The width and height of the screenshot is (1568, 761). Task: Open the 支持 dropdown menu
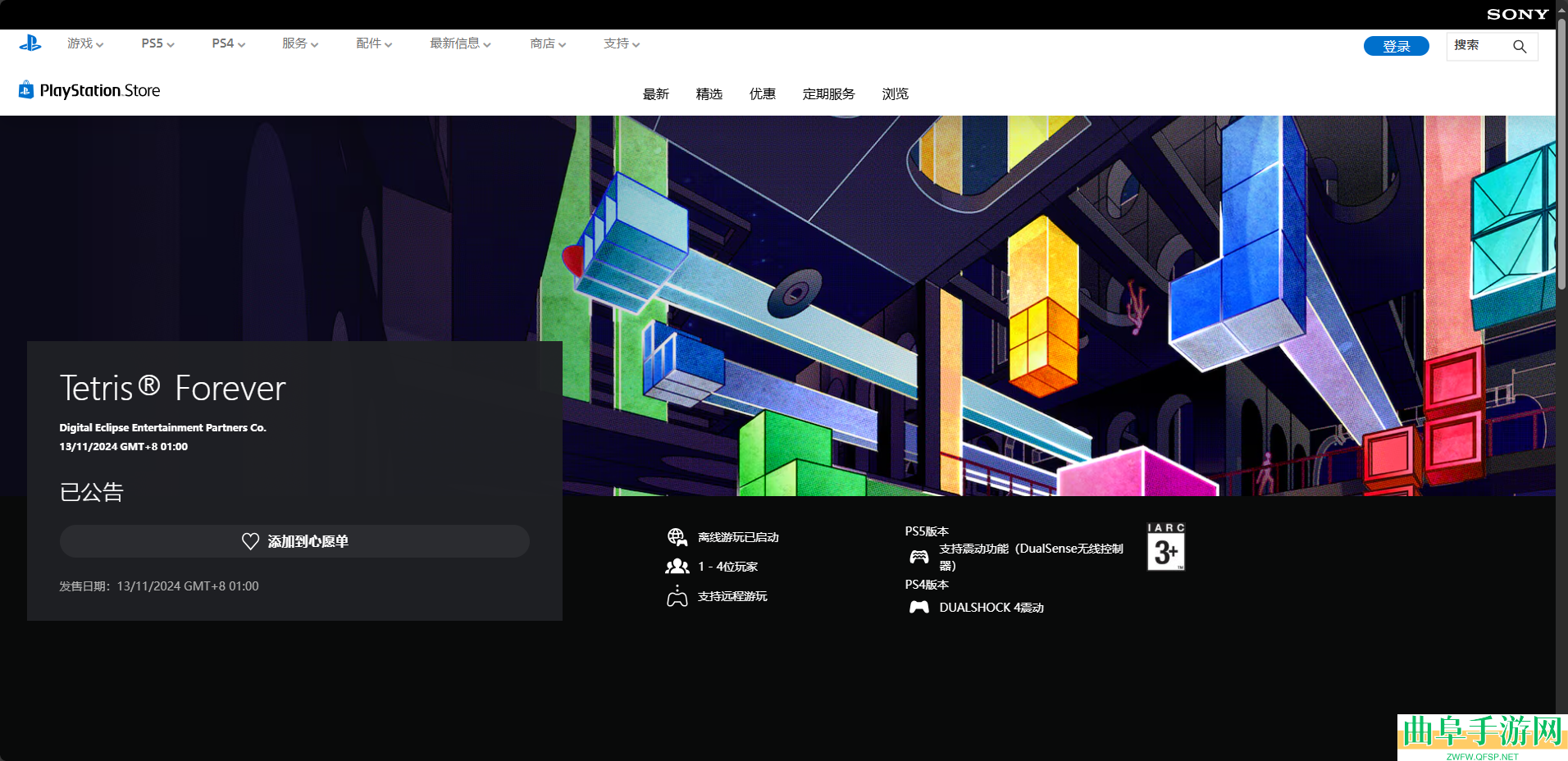point(621,44)
